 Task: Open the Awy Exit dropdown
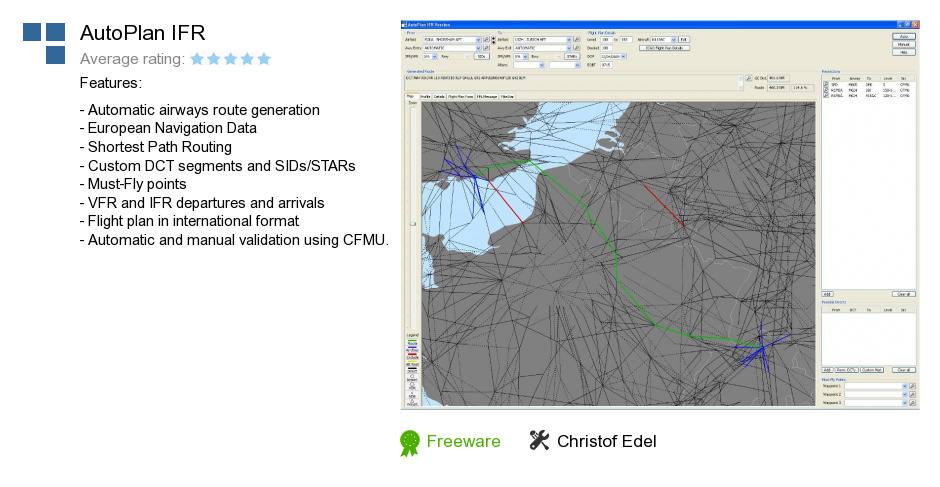[x=569, y=48]
